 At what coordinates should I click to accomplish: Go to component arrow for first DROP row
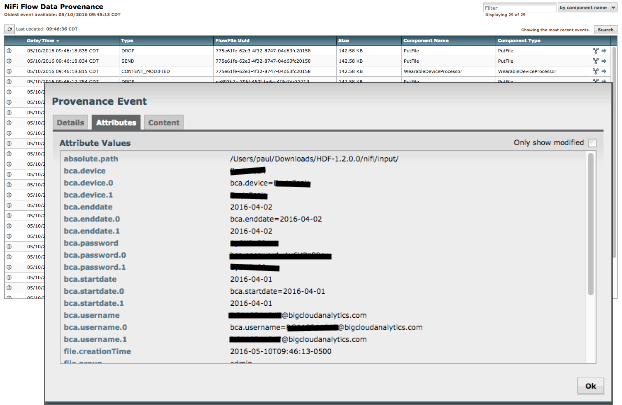coord(604,51)
